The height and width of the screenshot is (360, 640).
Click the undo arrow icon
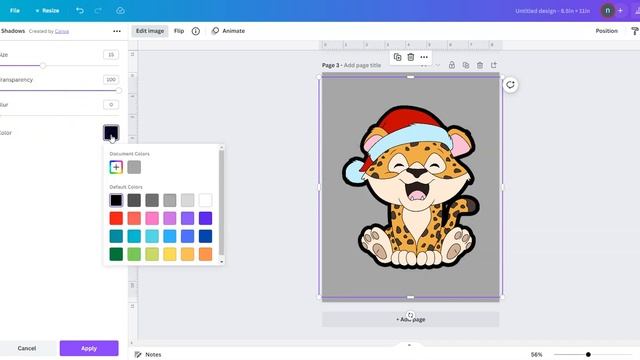80,11
